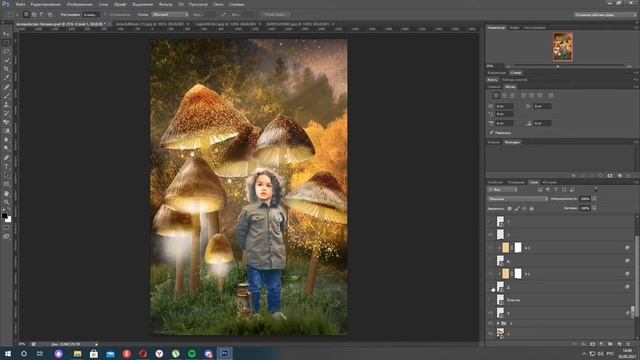This screenshot has width=640, height=360.
Task: Select the Healing Brush tool
Action: point(6,87)
